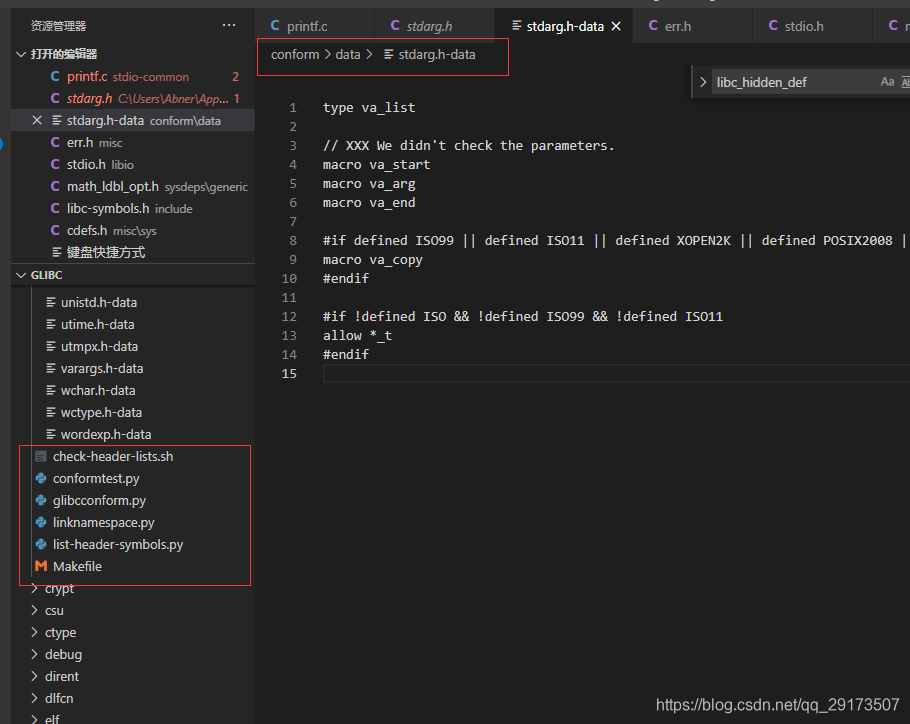Image resolution: width=910 pixels, height=724 pixels.
Task: Click inside the libc_hidden_def search field
Action: [780, 82]
